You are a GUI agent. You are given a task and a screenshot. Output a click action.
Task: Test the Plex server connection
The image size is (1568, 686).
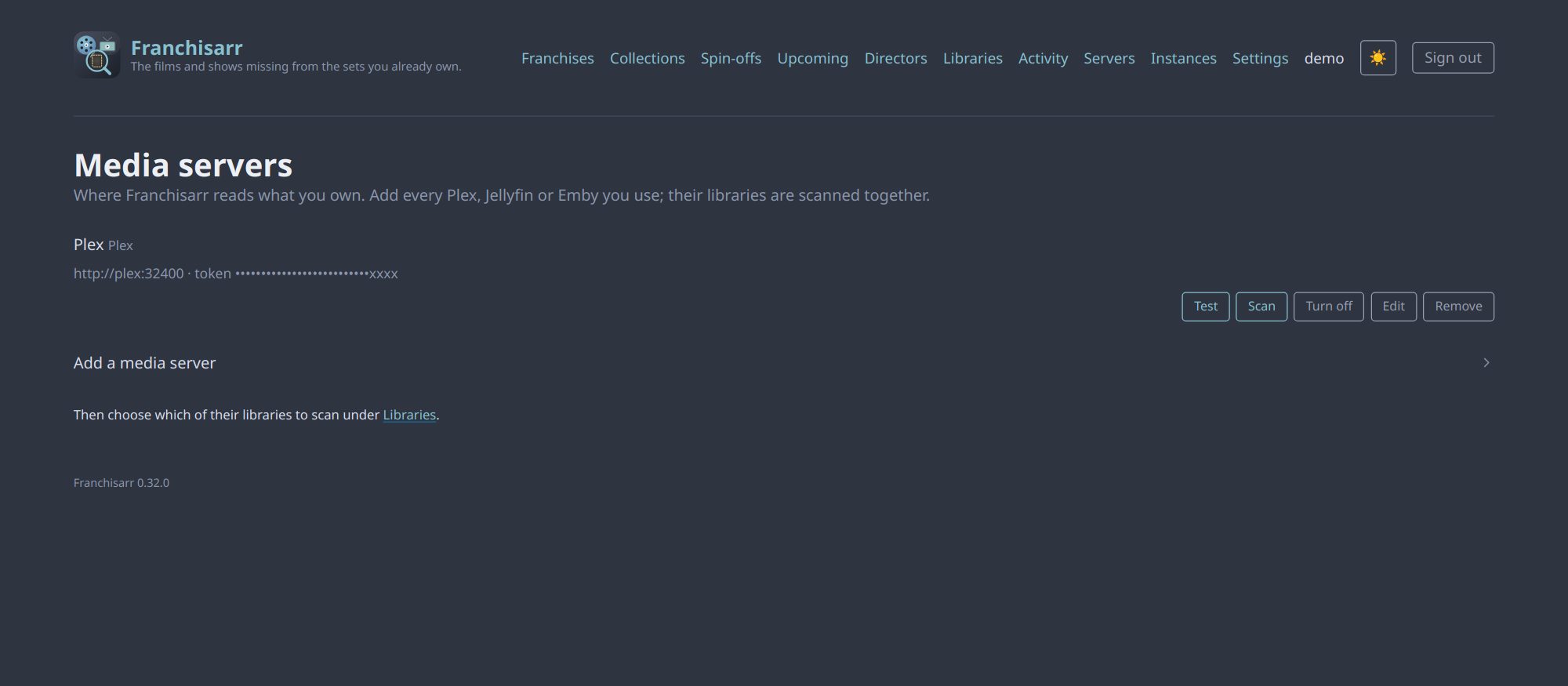(1206, 307)
